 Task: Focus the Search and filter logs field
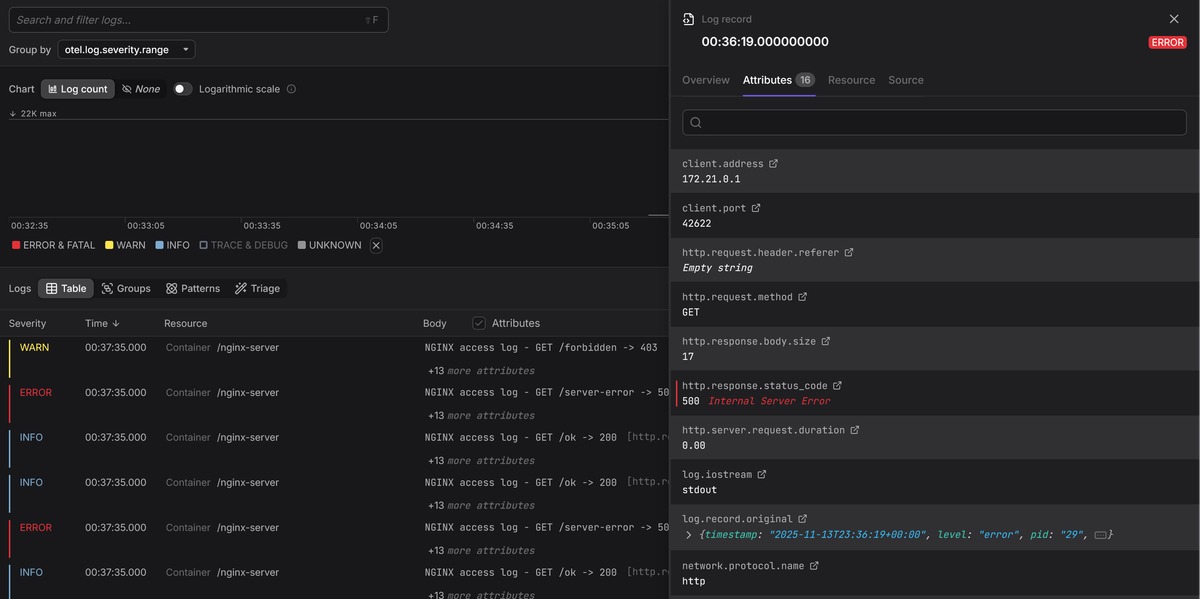tap(198, 20)
